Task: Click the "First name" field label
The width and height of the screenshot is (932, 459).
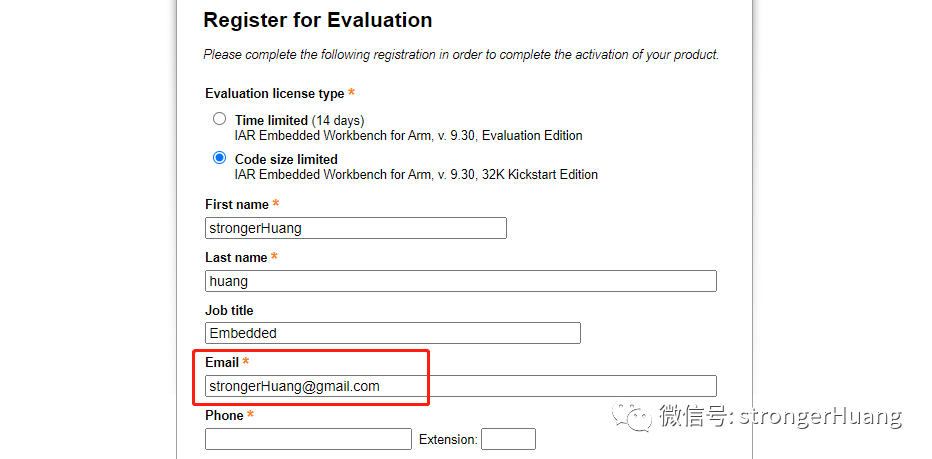Action: (x=237, y=204)
